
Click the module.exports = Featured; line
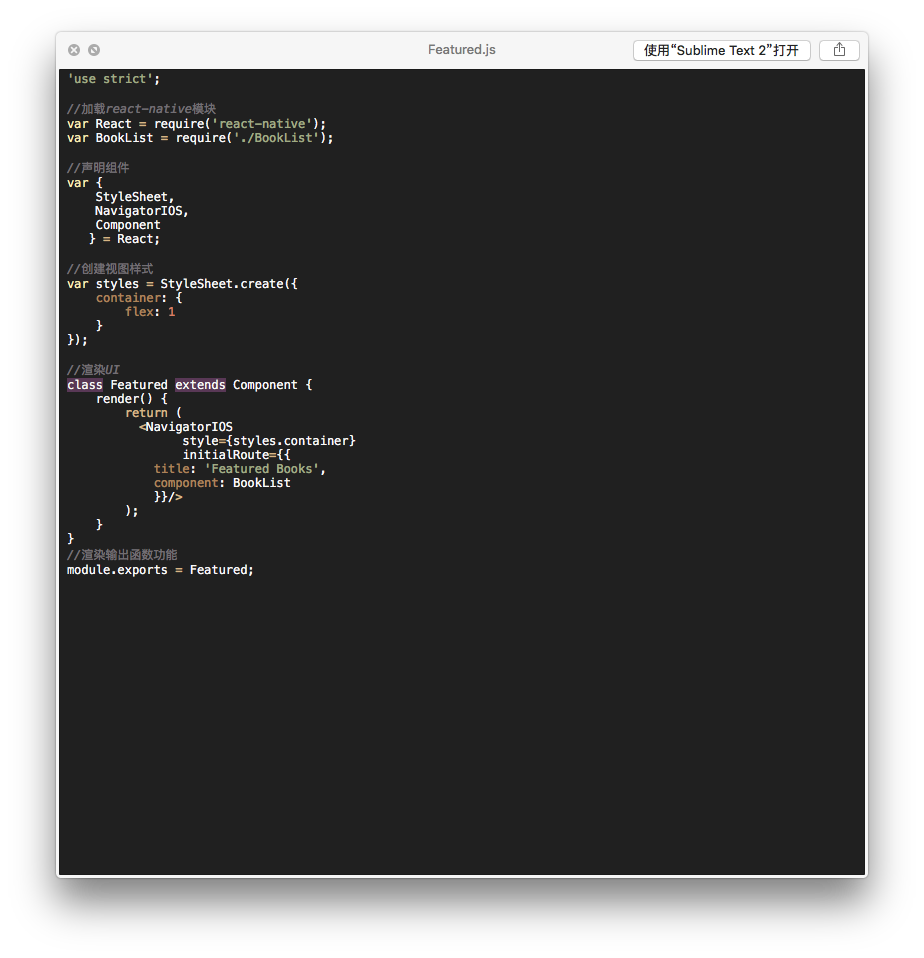(x=160, y=570)
